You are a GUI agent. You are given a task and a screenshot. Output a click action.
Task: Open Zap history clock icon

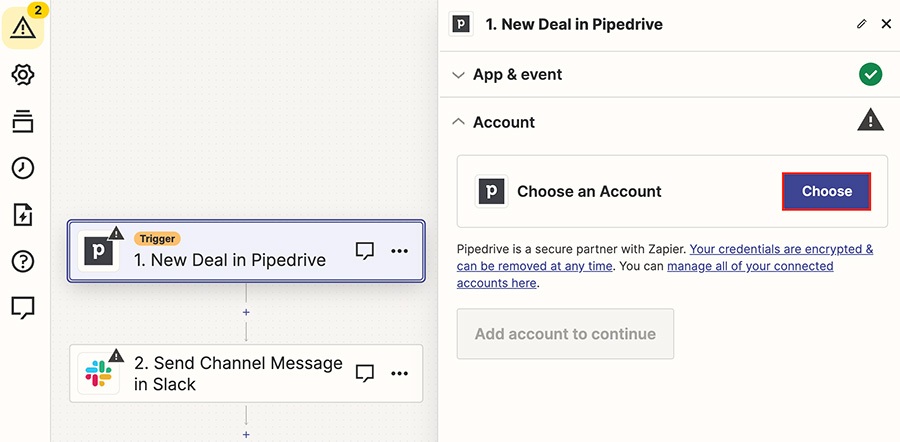click(23, 168)
